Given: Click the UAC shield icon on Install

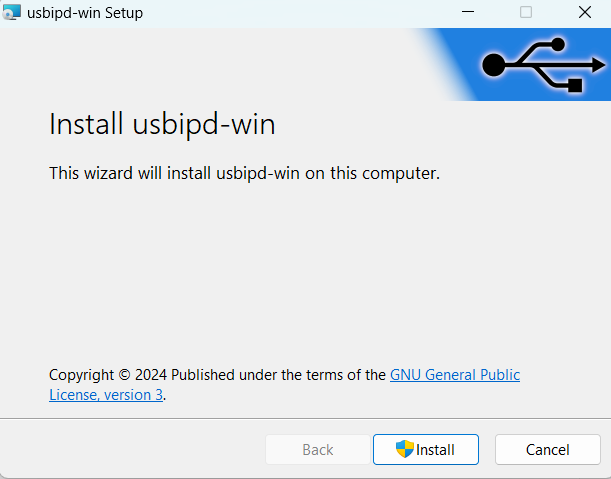Looking at the screenshot, I should (405, 449).
